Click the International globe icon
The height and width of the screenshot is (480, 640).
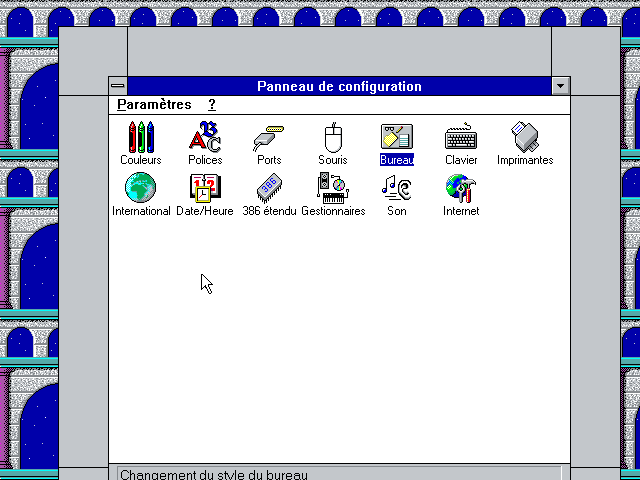point(141,188)
